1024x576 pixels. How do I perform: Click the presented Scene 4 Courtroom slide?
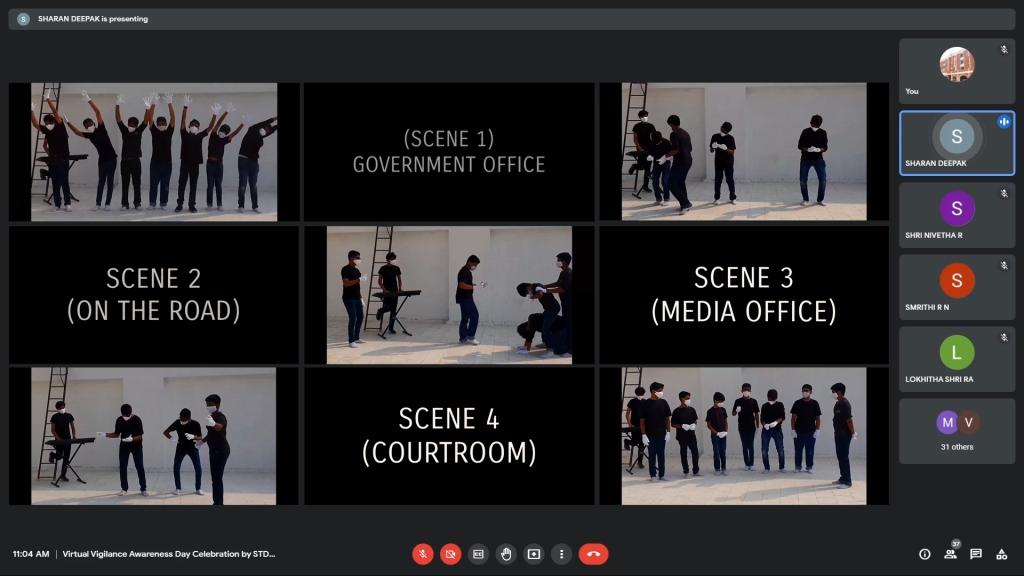click(449, 436)
